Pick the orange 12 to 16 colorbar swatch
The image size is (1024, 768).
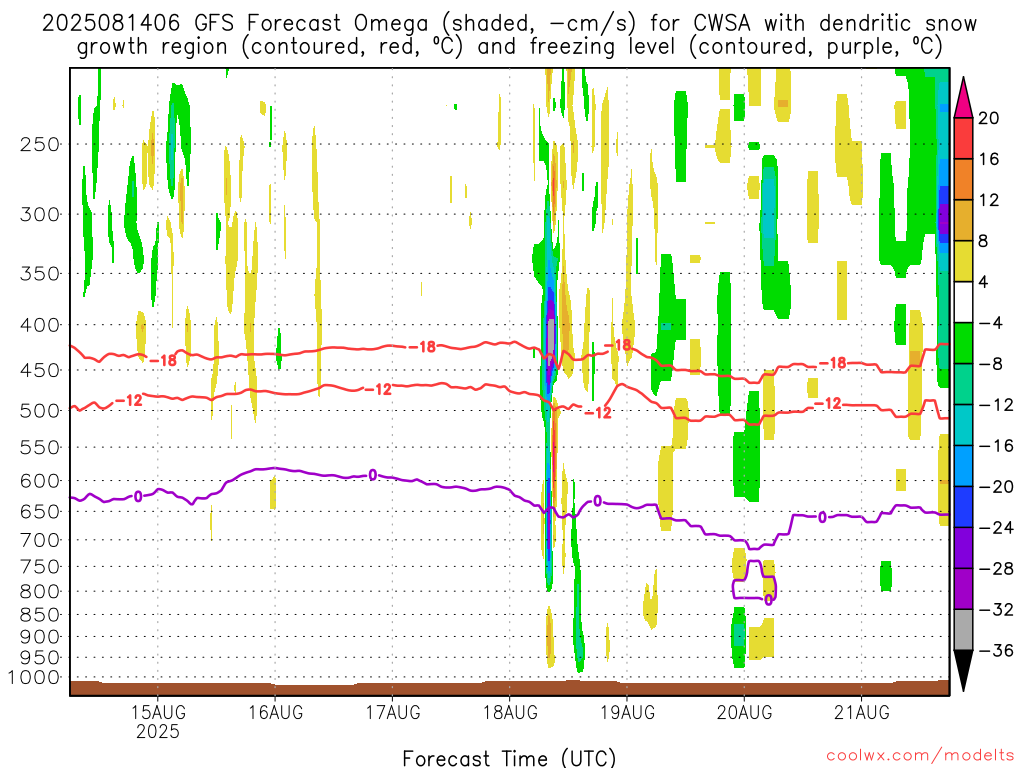[963, 179]
